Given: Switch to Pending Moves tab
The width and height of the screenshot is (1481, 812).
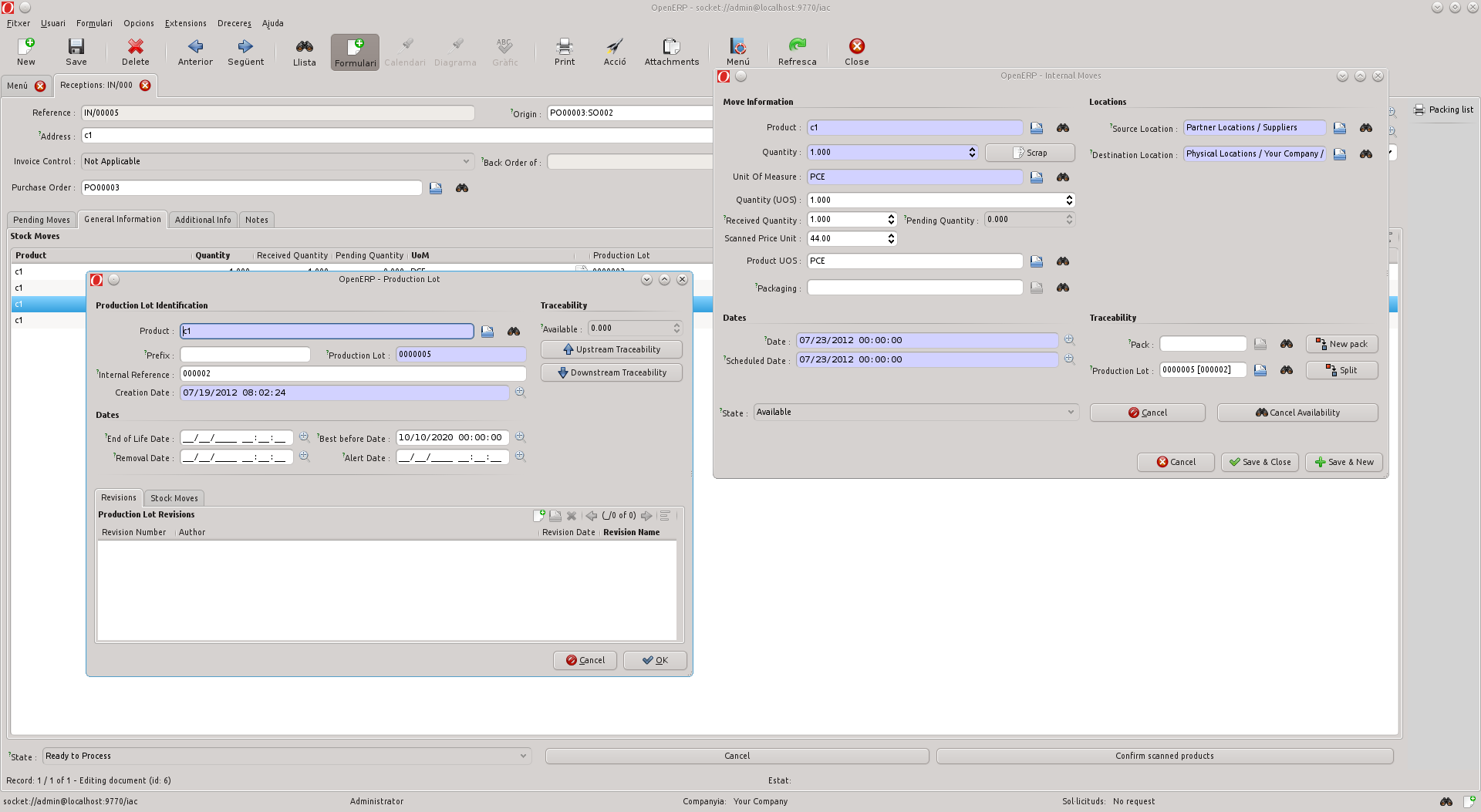Looking at the screenshot, I should [x=42, y=221].
